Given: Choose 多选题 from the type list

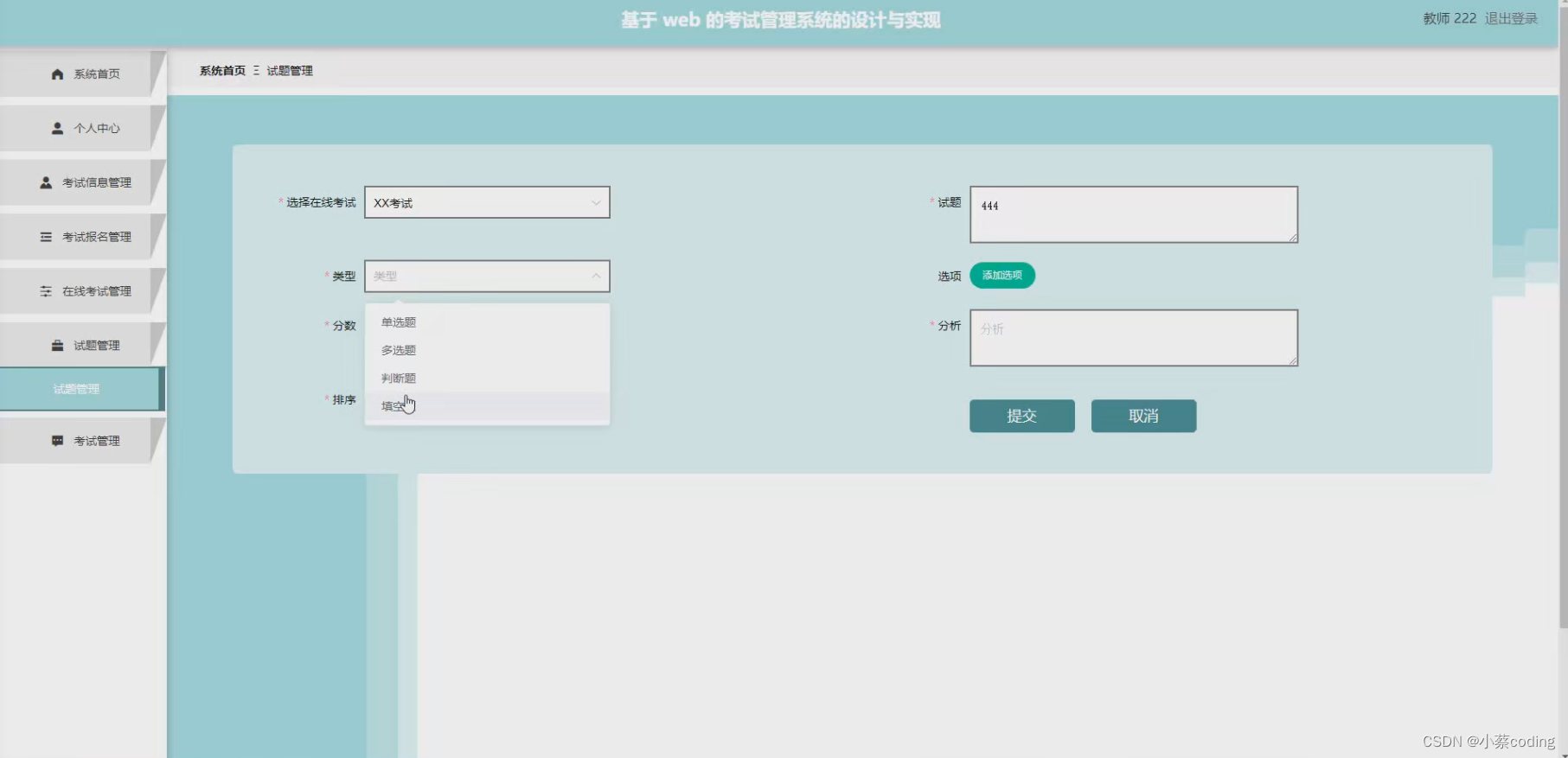Looking at the screenshot, I should [487, 350].
